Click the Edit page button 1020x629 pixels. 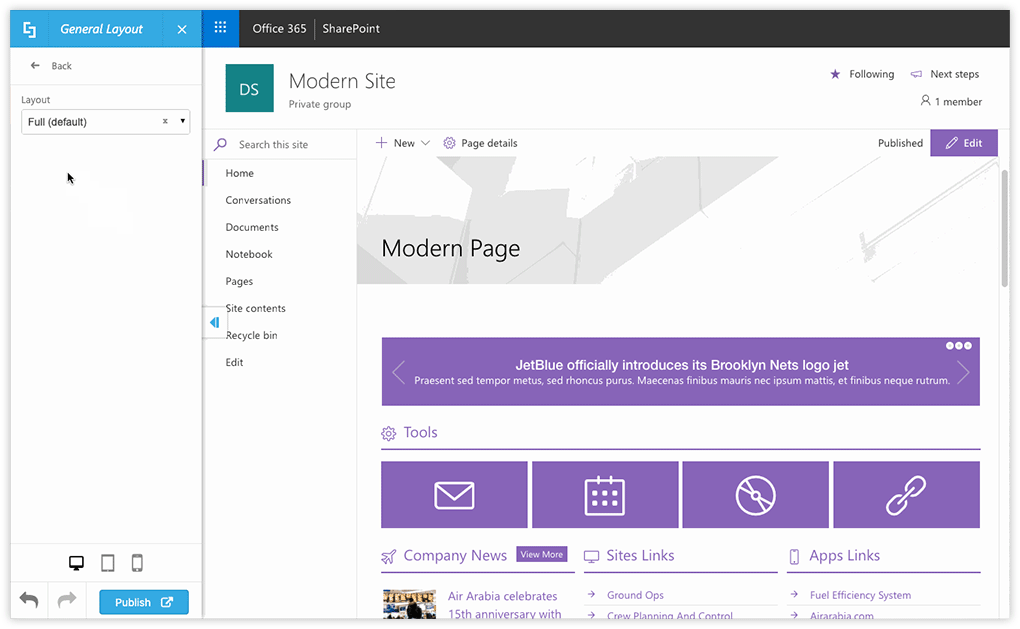963,143
